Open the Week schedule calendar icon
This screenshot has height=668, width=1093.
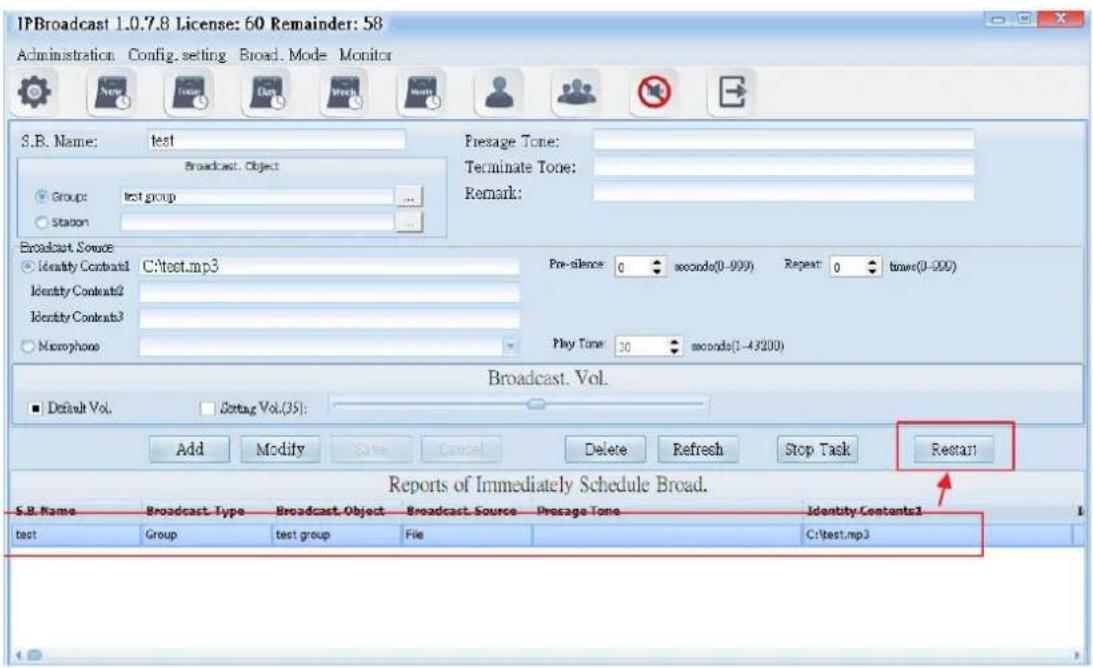346,92
